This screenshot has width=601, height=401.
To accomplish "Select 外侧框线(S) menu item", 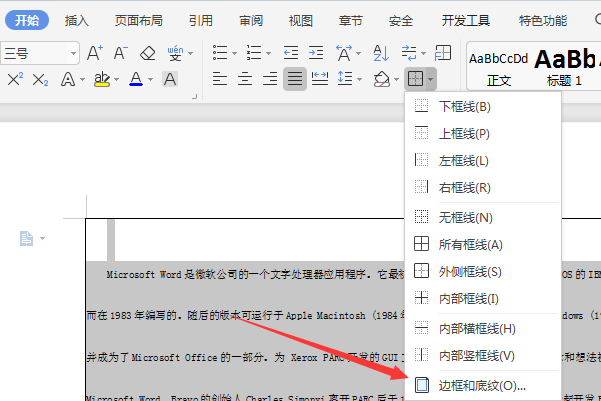I will pos(483,271).
